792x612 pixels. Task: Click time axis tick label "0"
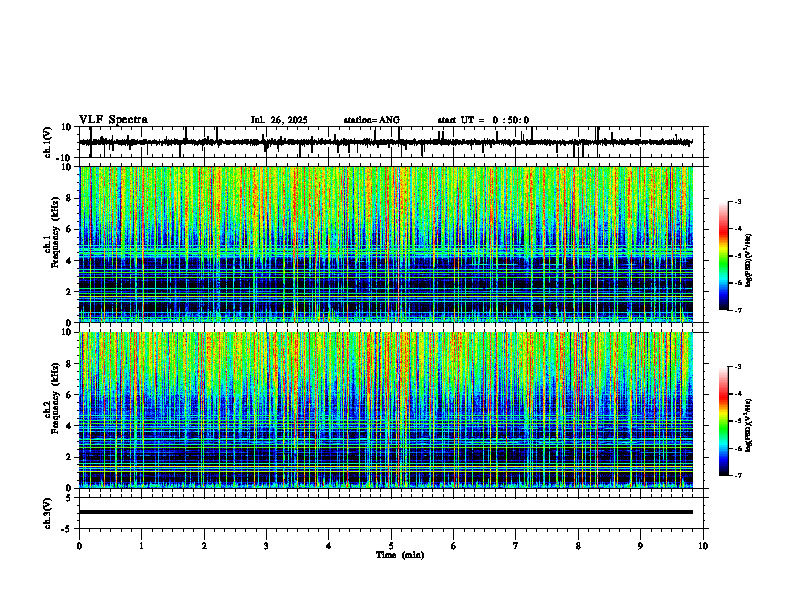click(79, 546)
